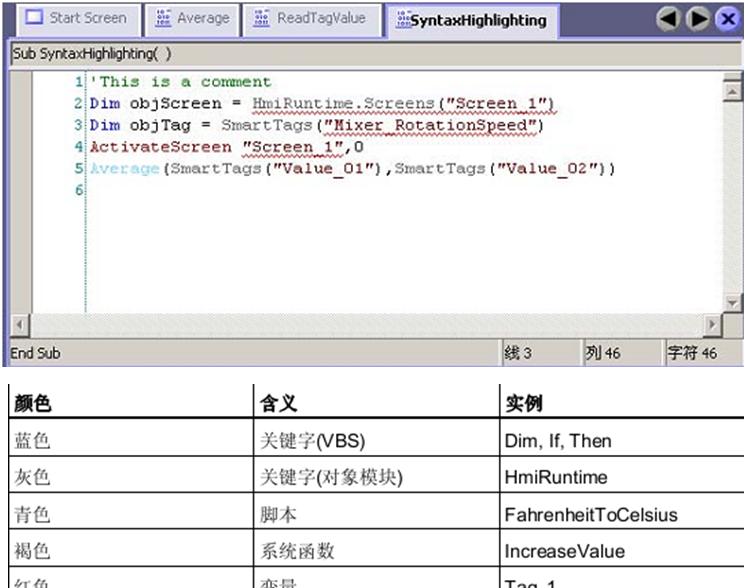Click the ActivateScreen function in line 4

click(161, 147)
